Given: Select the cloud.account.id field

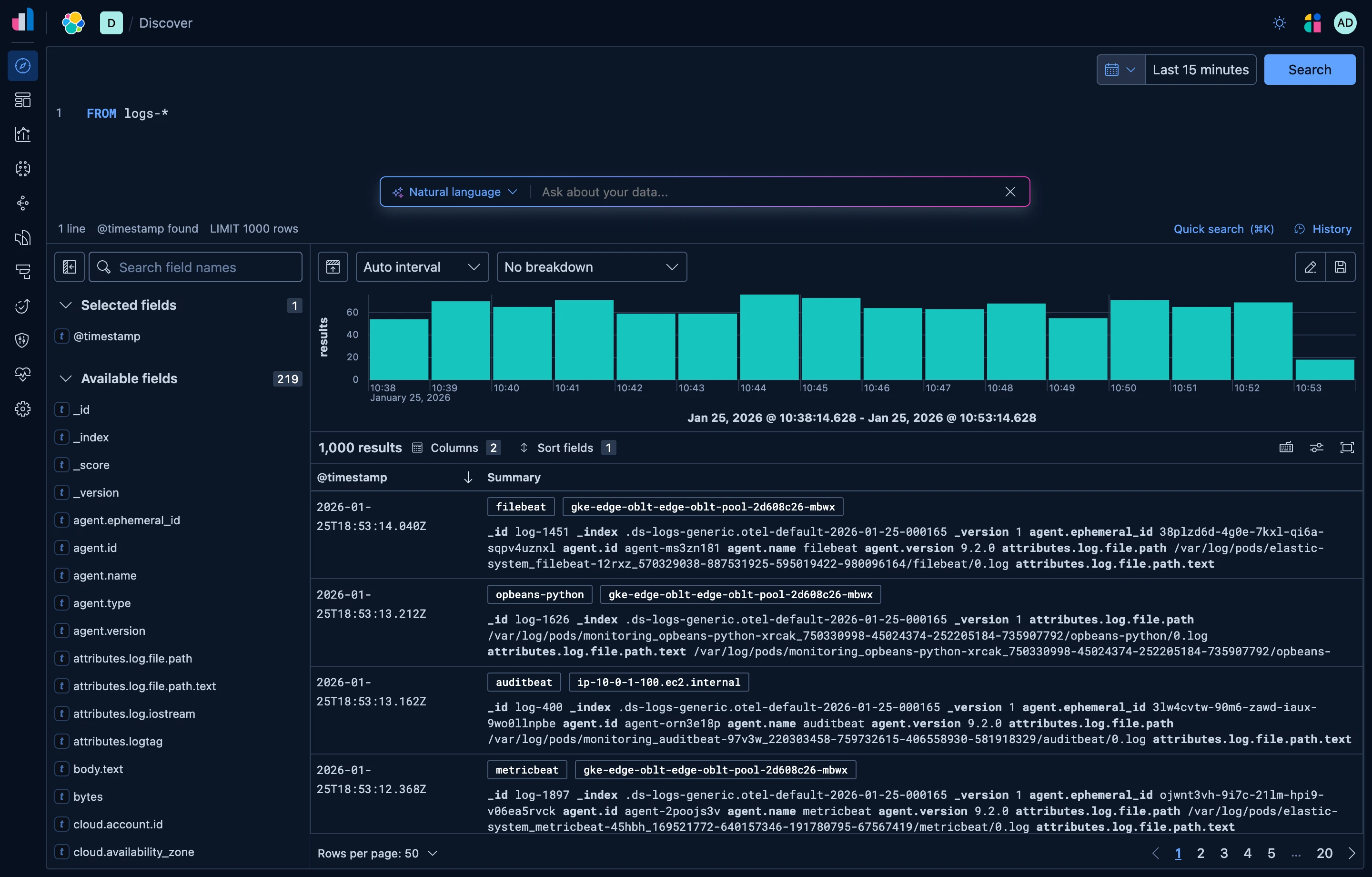Looking at the screenshot, I should coord(118,824).
